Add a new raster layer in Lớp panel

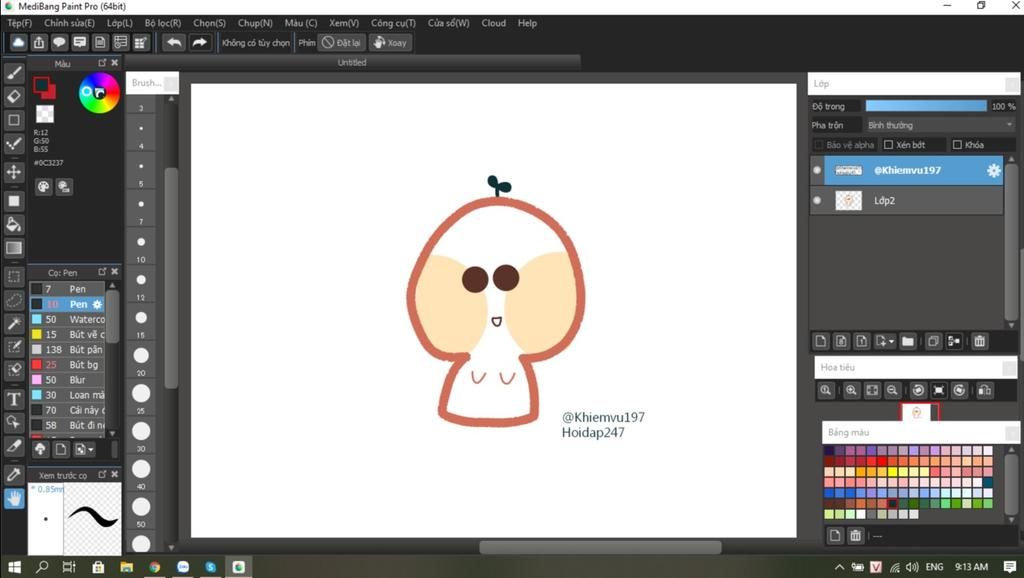pos(821,341)
